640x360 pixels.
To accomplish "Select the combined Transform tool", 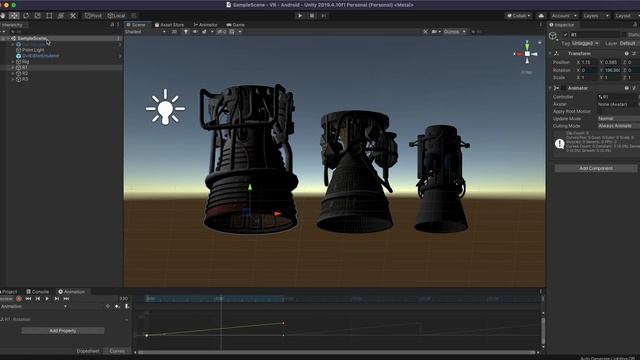I will [61, 16].
